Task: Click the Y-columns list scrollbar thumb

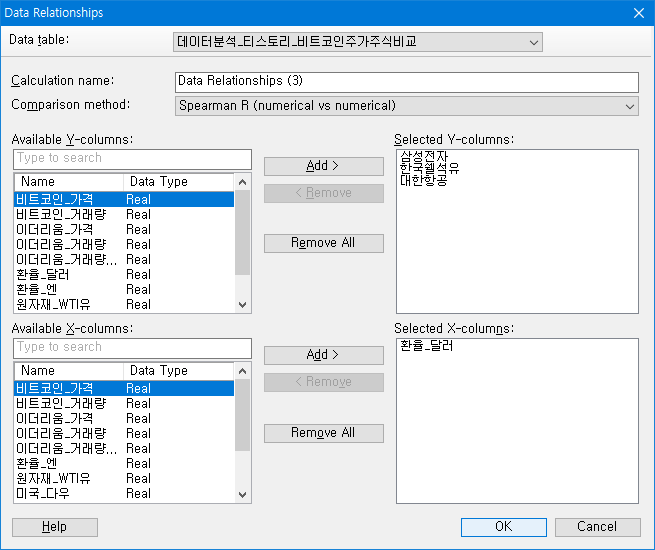Action: 242,232
